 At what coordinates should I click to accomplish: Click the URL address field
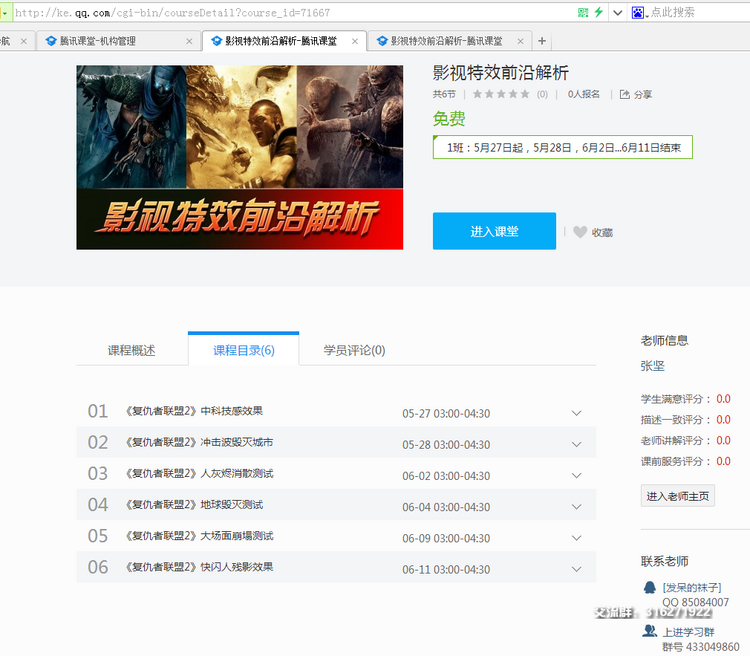point(292,13)
